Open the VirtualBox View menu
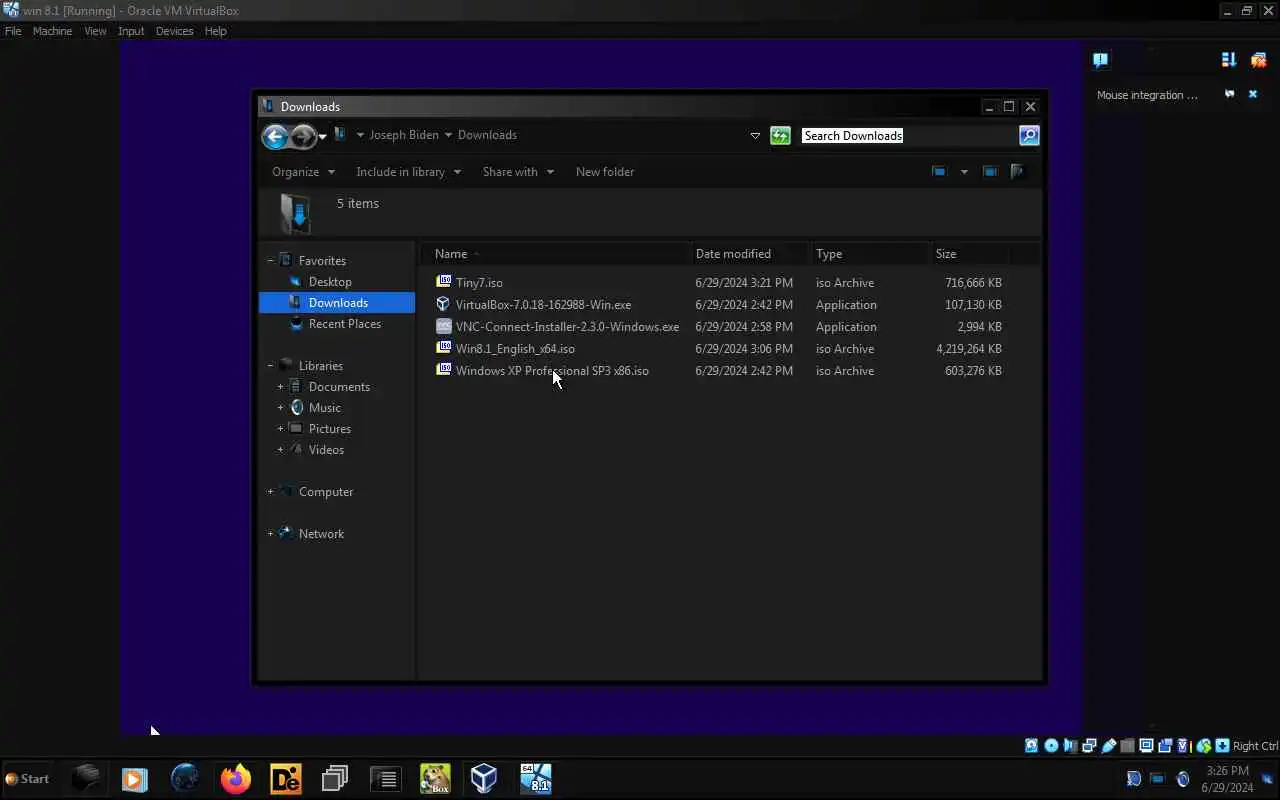Image resolution: width=1280 pixels, height=800 pixels. [x=95, y=31]
